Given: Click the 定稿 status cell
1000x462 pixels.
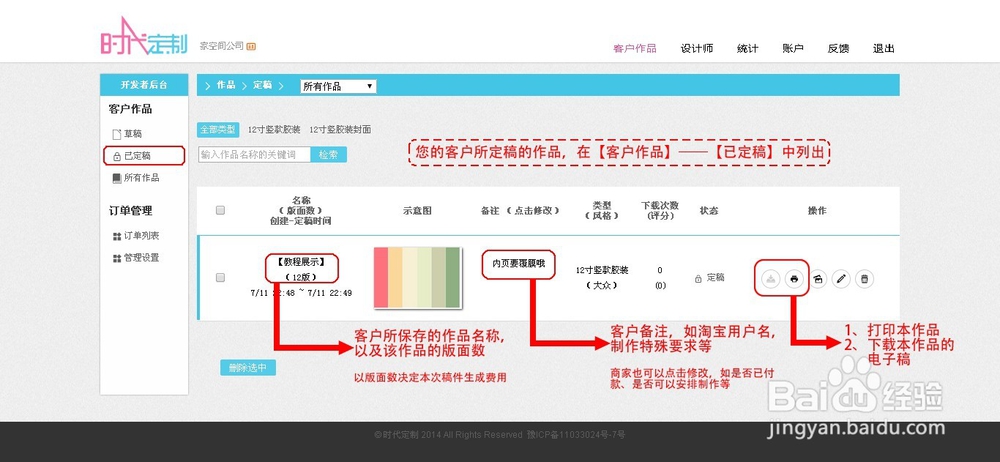Looking at the screenshot, I should point(710,278).
